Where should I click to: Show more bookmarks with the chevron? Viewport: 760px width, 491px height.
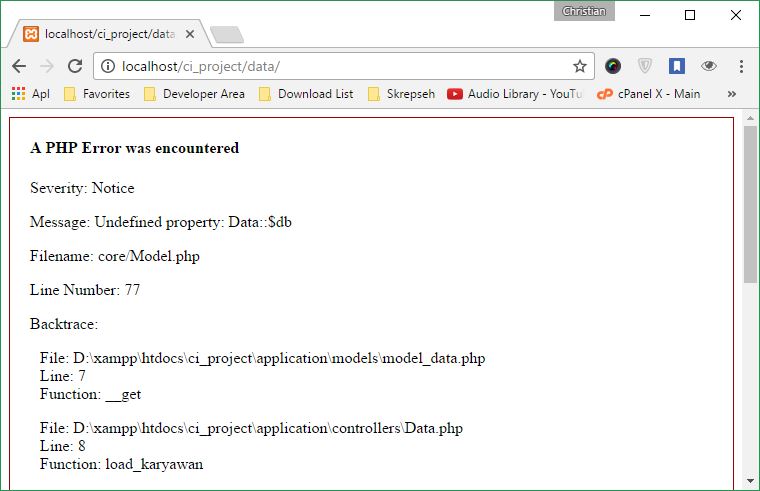[732, 94]
